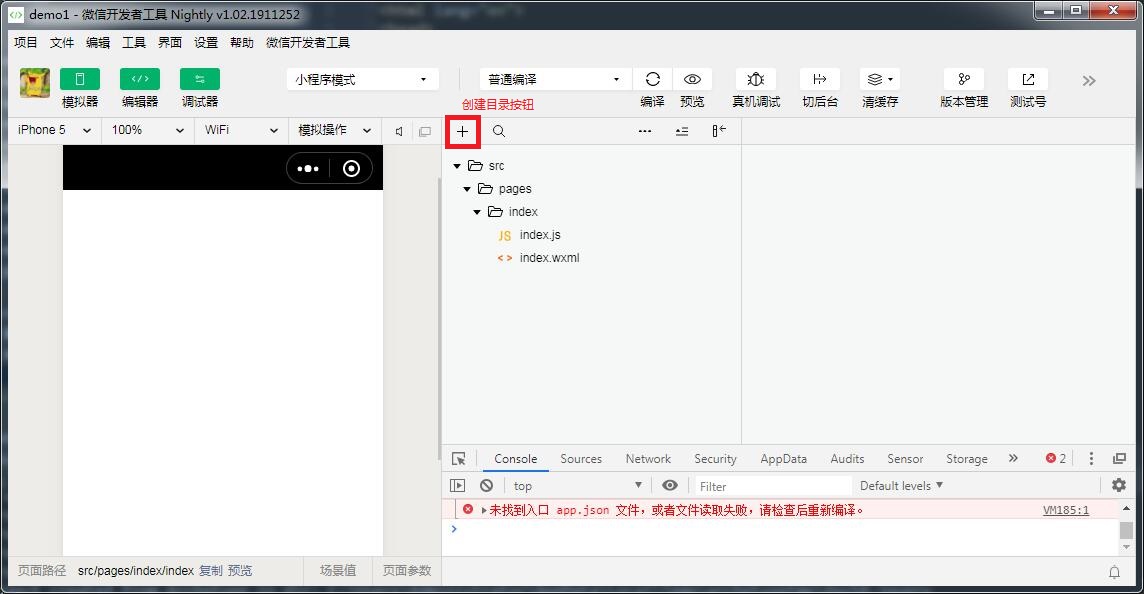Open the 普通编译 compile mode dropdown

[x=554, y=77]
